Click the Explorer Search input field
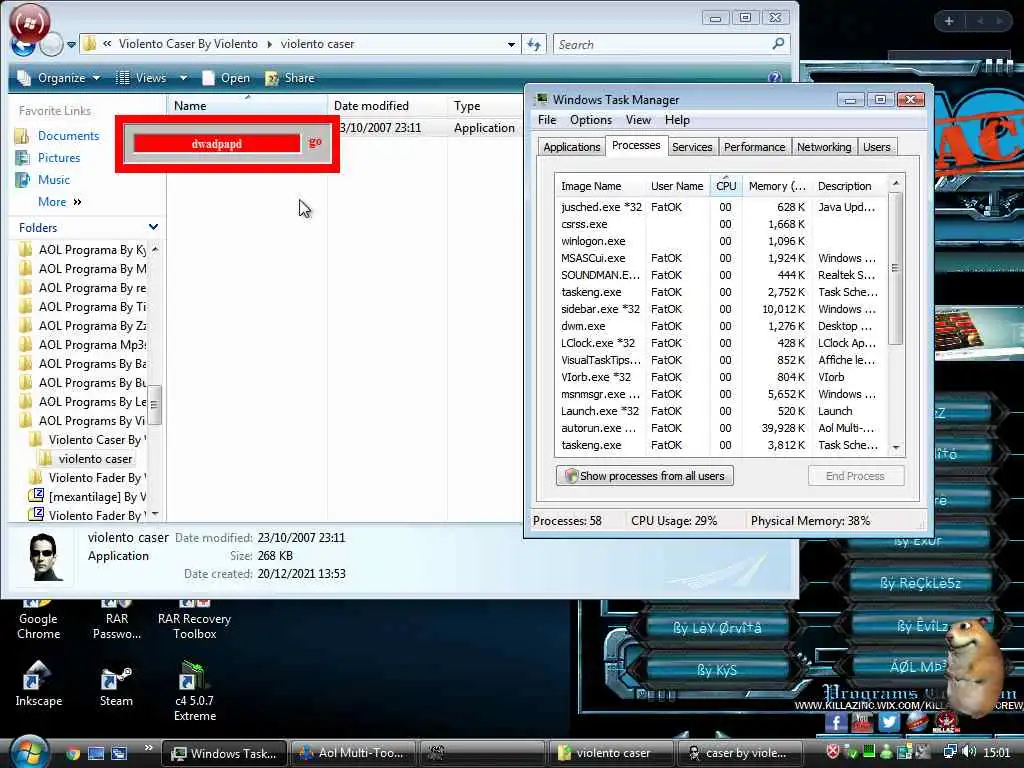The width and height of the screenshot is (1024, 768). (x=662, y=44)
